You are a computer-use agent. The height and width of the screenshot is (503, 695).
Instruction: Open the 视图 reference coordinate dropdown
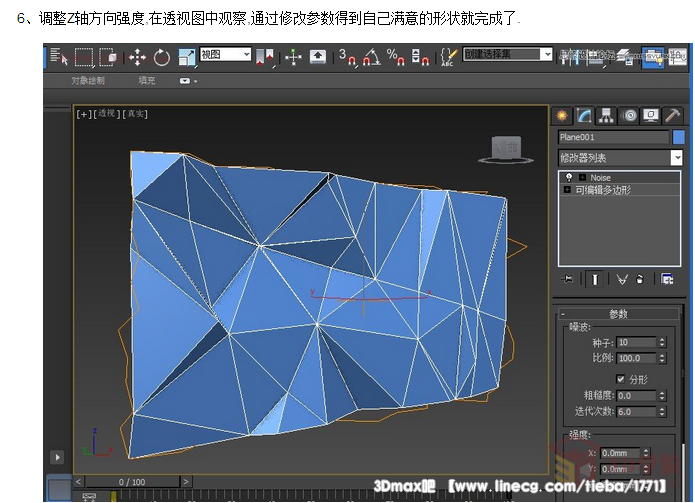225,55
